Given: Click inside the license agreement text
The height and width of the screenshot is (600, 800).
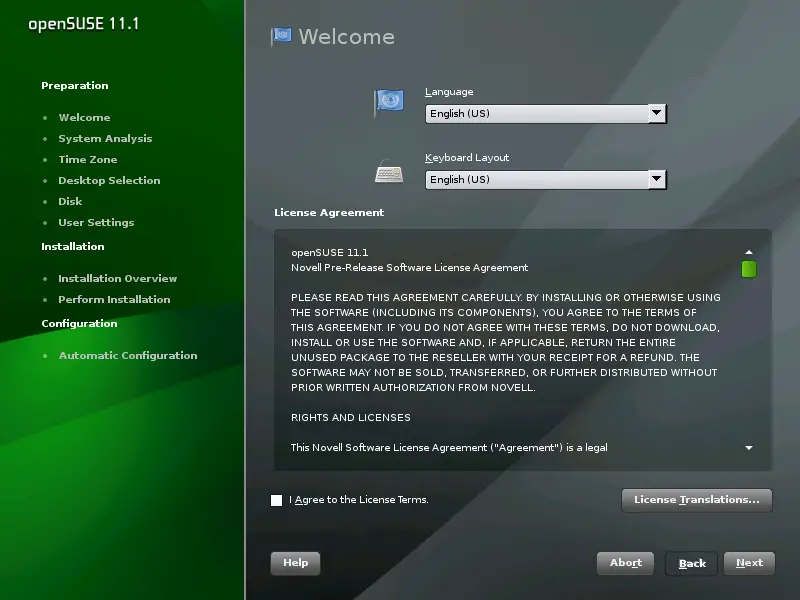Looking at the screenshot, I should 505,340.
